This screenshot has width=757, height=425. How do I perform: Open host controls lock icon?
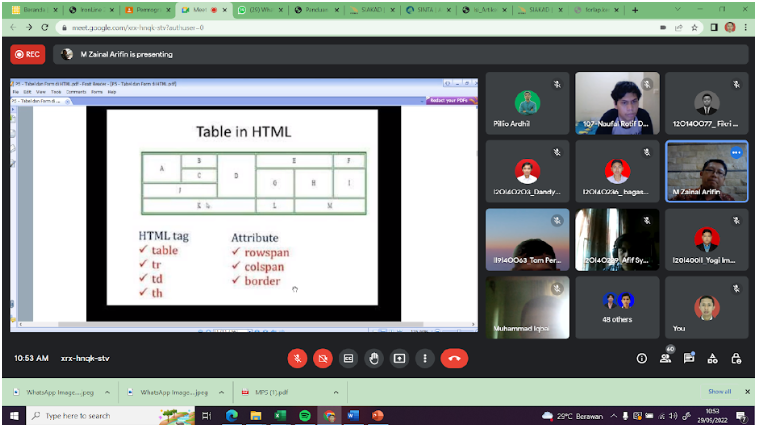pyautogui.click(x=736, y=358)
